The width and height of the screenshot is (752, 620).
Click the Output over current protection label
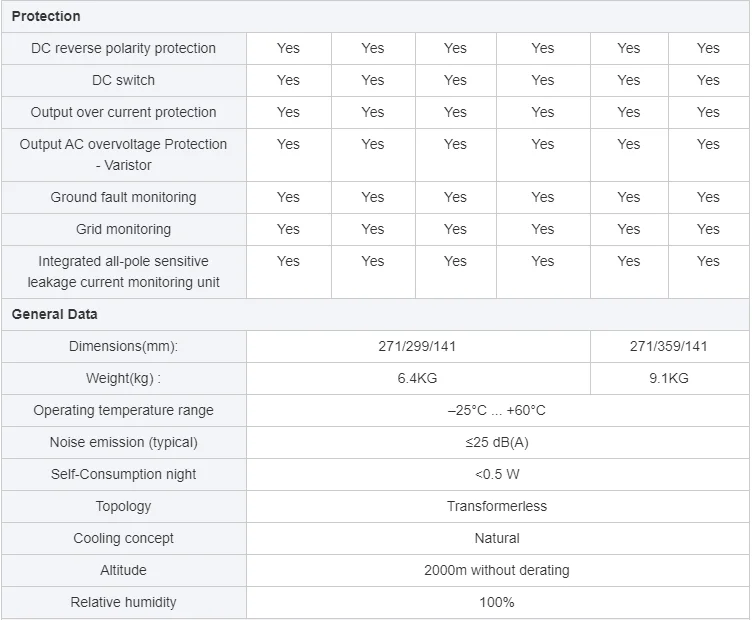[123, 112]
